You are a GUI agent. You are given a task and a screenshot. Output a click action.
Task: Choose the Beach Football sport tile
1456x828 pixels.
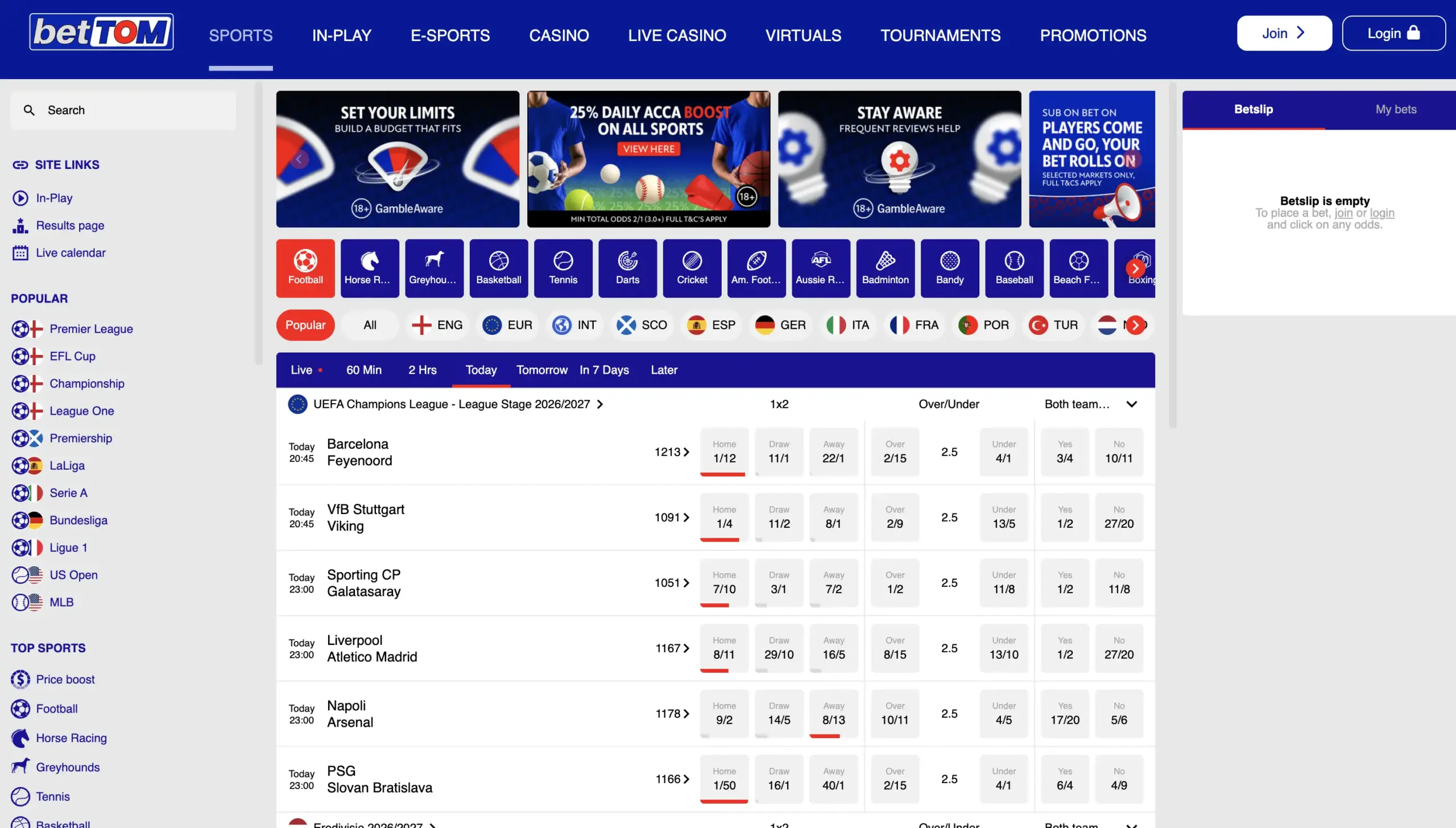(x=1079, y=268)
